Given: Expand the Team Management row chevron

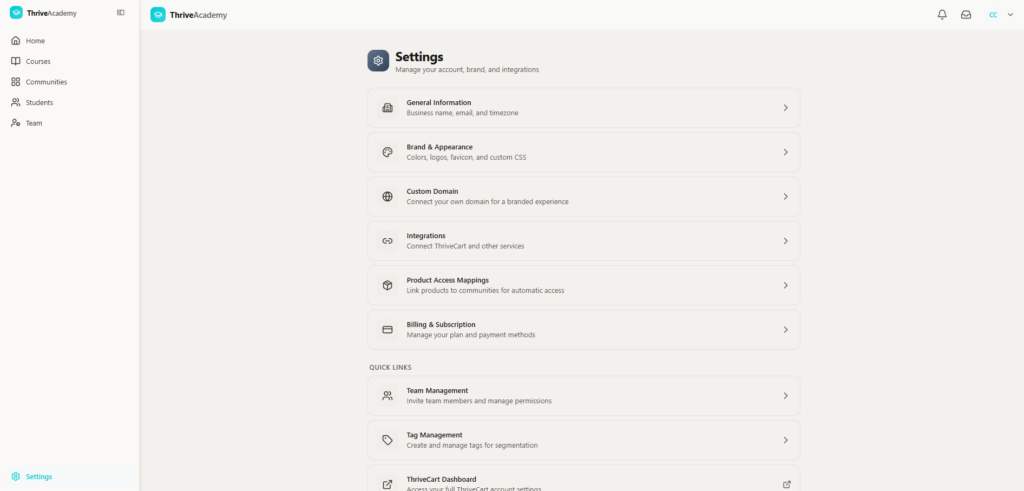Looking at the screenshot, I should (785, 396).
